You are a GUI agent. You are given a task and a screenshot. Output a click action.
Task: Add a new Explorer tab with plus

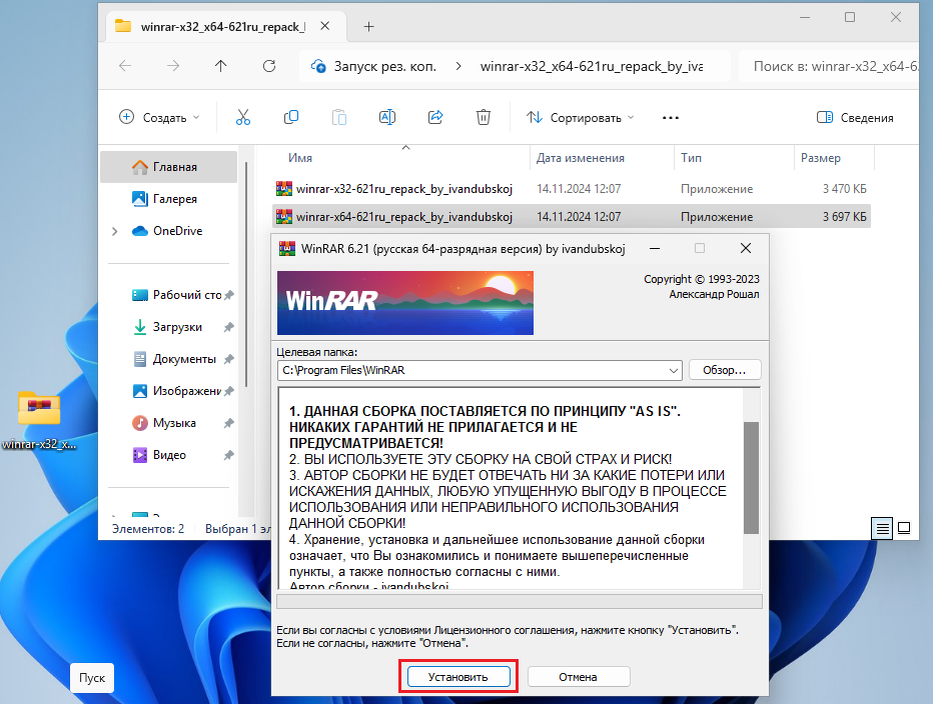tap(369, 26)
